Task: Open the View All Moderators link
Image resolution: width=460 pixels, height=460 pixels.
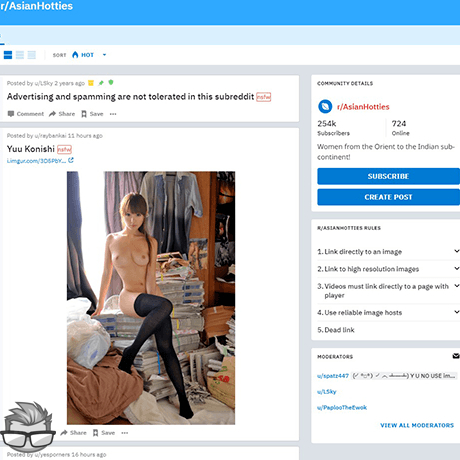Action: [417, 425]
